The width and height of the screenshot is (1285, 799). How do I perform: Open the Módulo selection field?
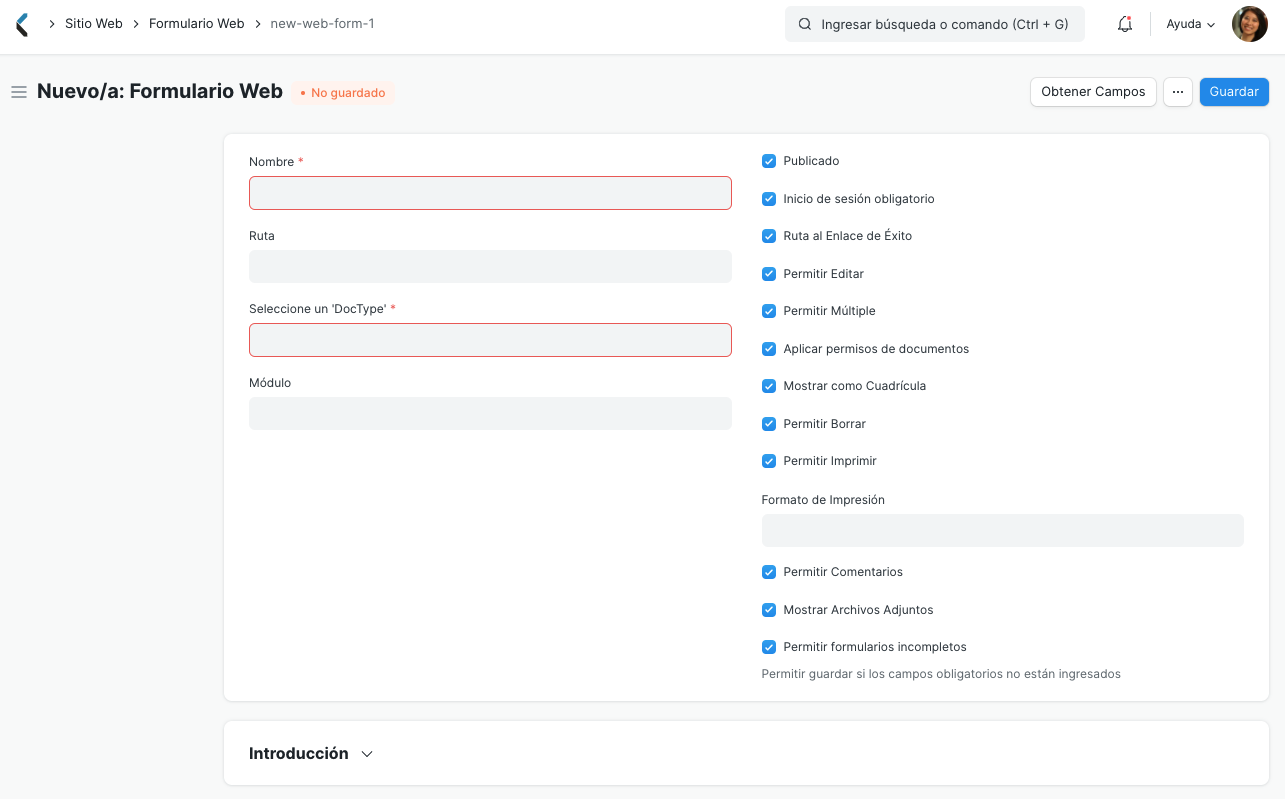[489, 413]
